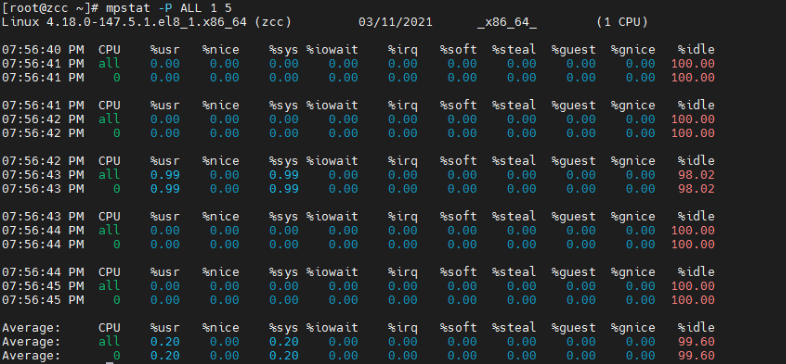This screenshot has height=364, width=786.
Task: Click 100.00 in the 07:56:41 PM all row
Action: [x=693, y=64]
